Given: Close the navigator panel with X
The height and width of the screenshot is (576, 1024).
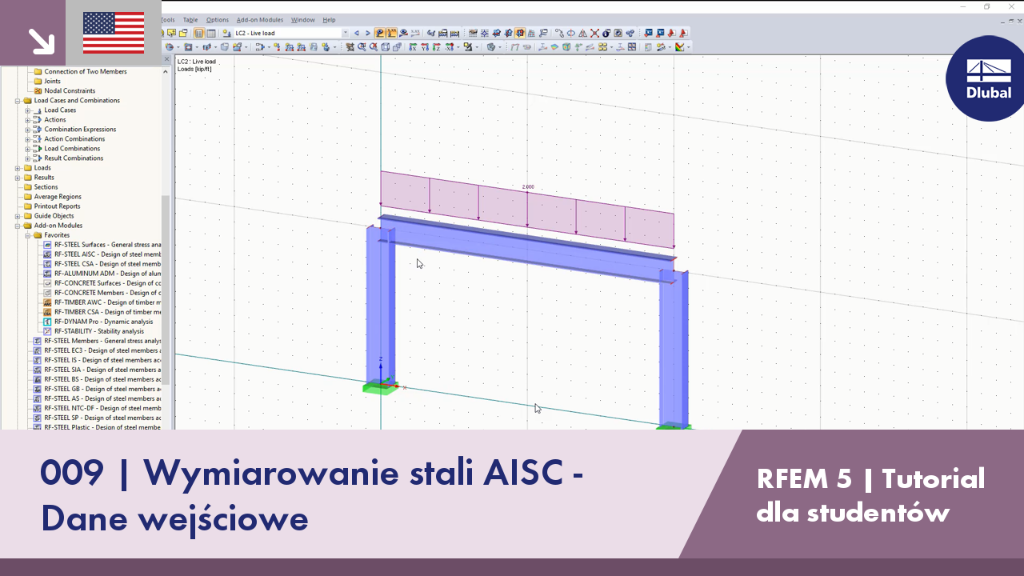Looking at the screenshot, I should coord(167,59).
